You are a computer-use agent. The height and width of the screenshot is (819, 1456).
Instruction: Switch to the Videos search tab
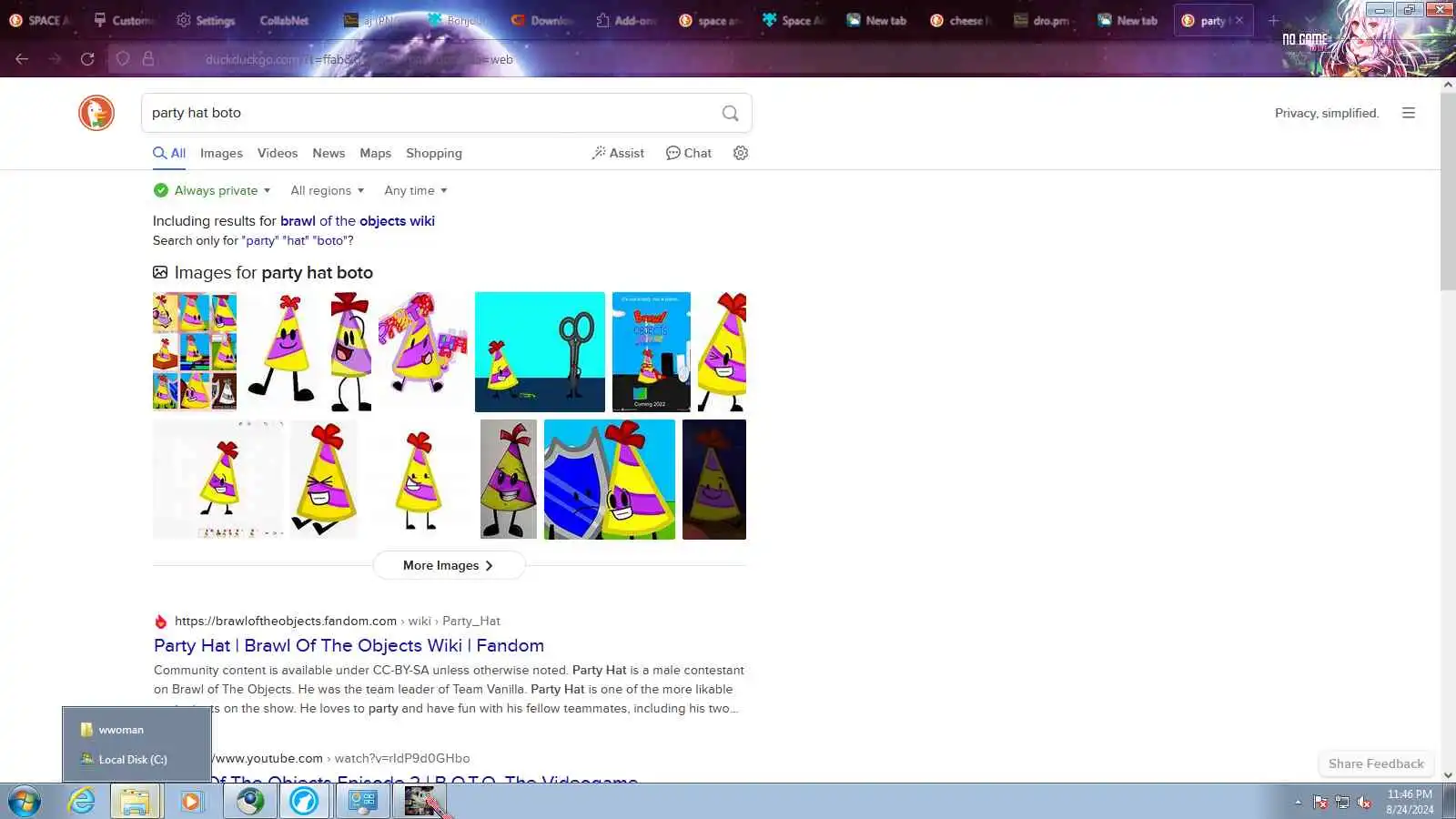pos(278,153)
